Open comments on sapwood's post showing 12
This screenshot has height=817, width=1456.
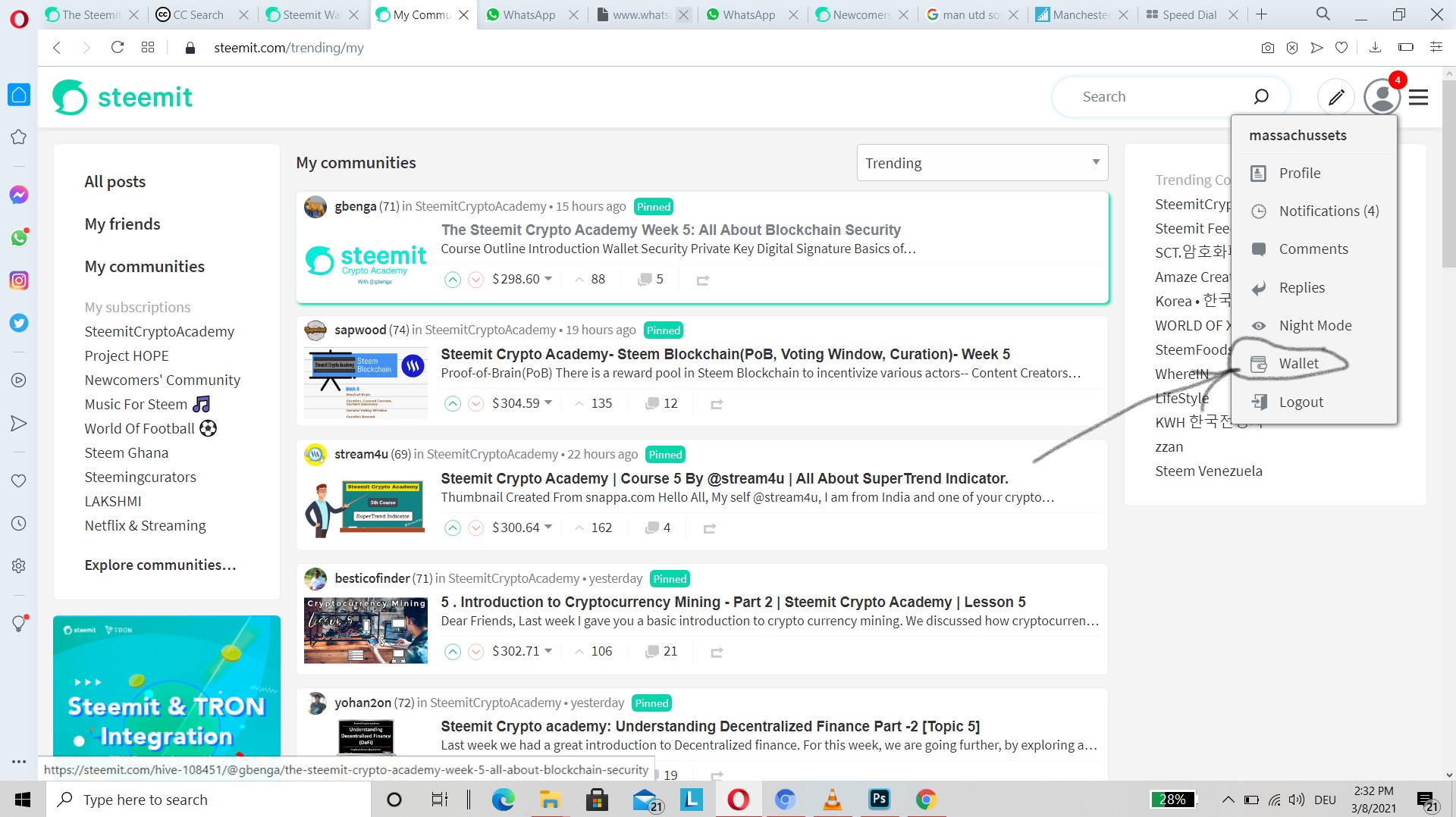point(661,404)
